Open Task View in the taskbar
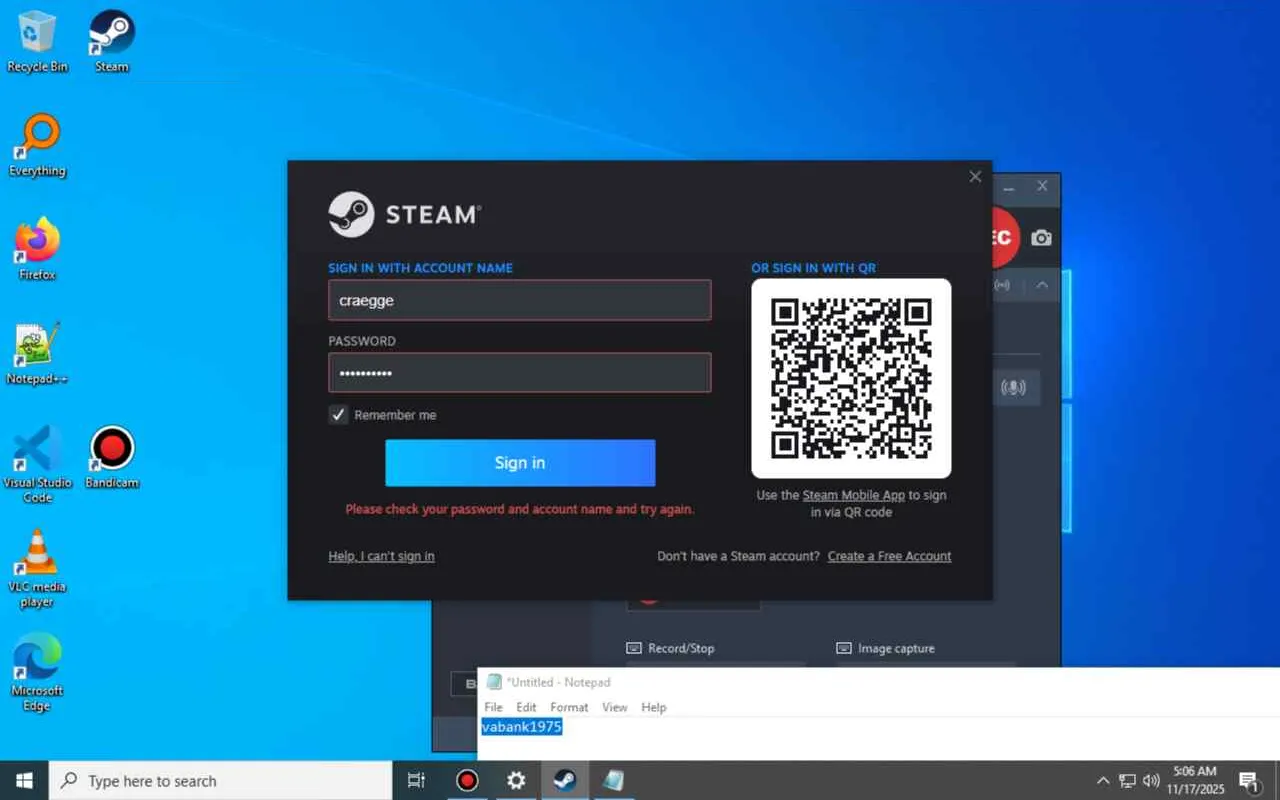1280x800 pixels. coord(417,780)
